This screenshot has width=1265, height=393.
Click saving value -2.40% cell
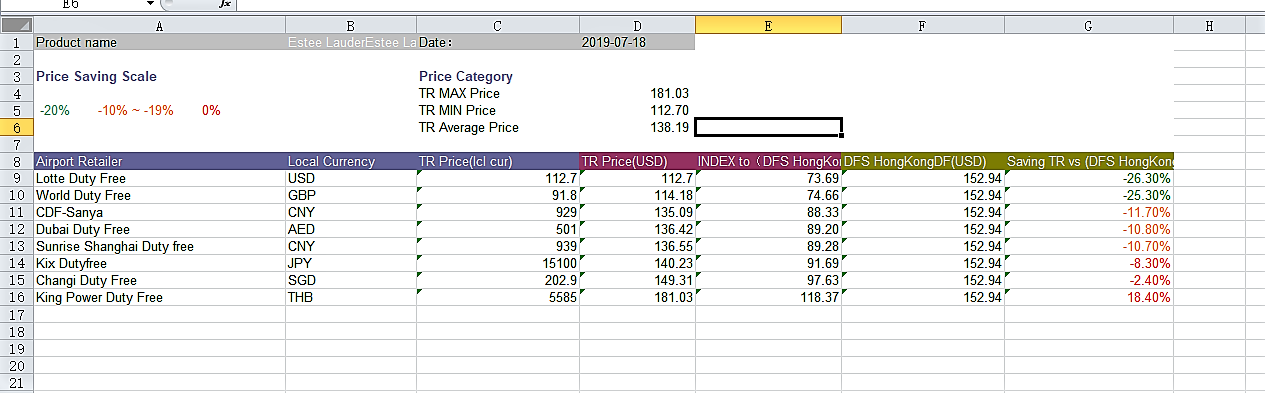tap(1088, 280)
